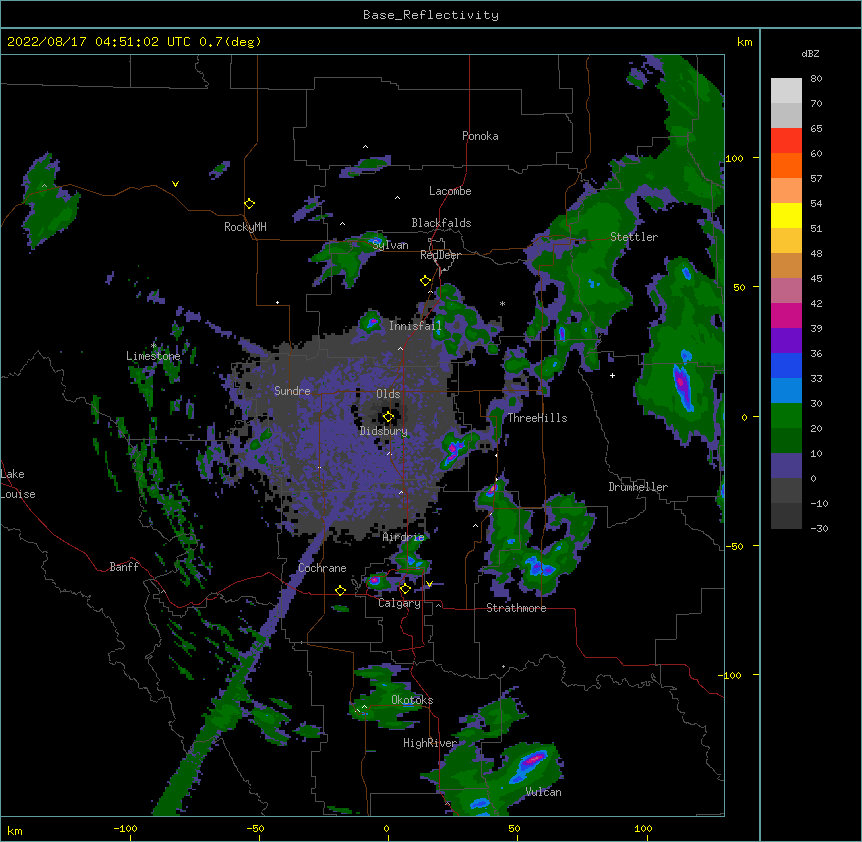Click the RockyMH label
This screenshot has width=862, height=842.
pos(245,227)
